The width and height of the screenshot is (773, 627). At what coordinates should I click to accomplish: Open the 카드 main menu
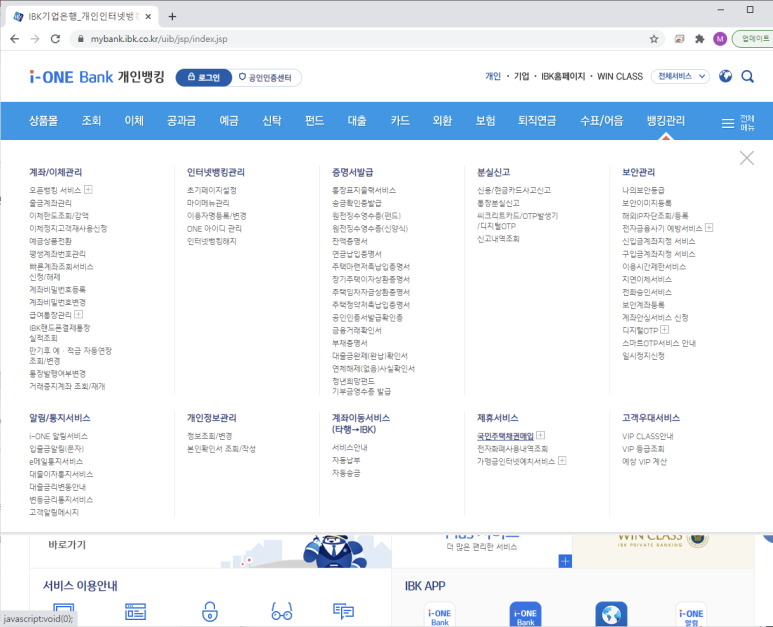point(400,121)
